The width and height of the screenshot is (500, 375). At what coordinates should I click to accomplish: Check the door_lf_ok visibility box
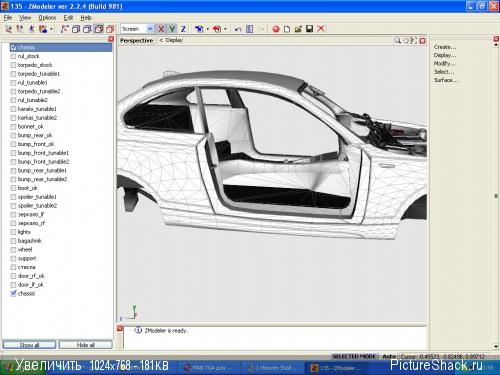[x=13, y=285]
